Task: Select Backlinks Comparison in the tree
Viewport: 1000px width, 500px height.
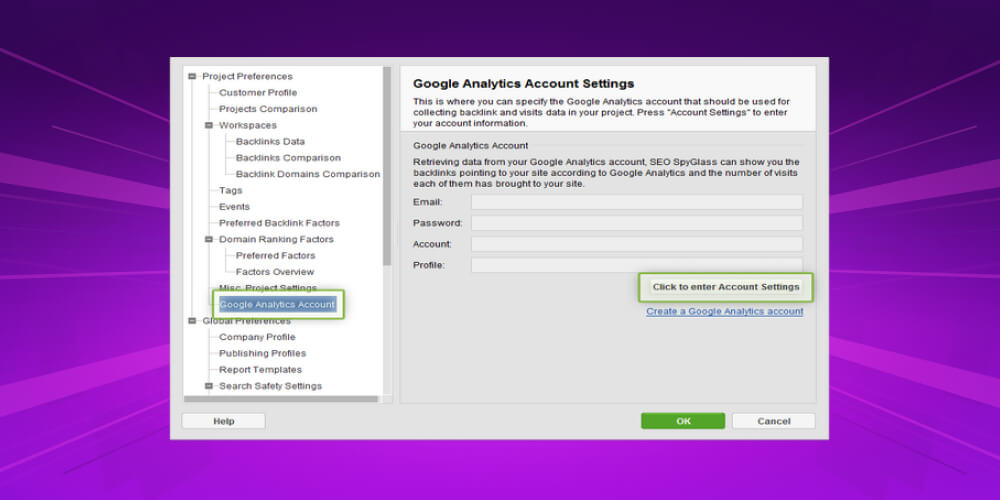Action: [x=288, y=158]
